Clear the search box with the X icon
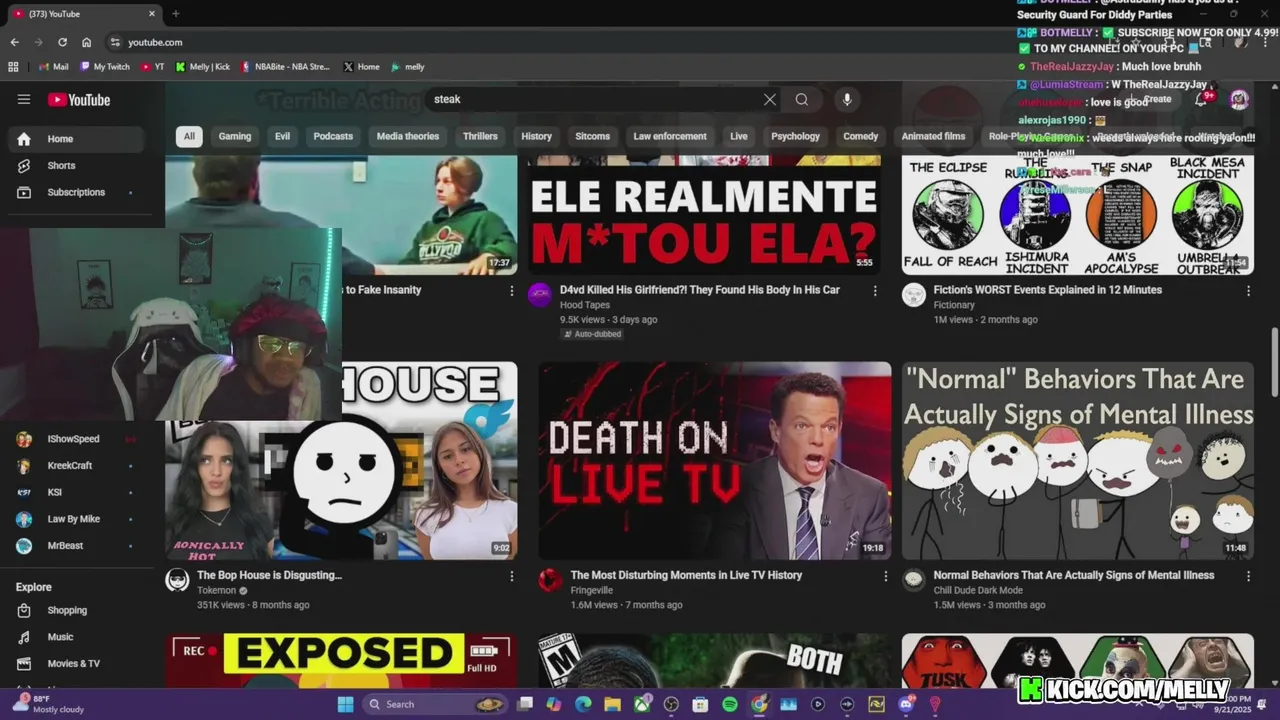Image resolution: width=1280 pixels, height=720 pixels. [770, 99]
